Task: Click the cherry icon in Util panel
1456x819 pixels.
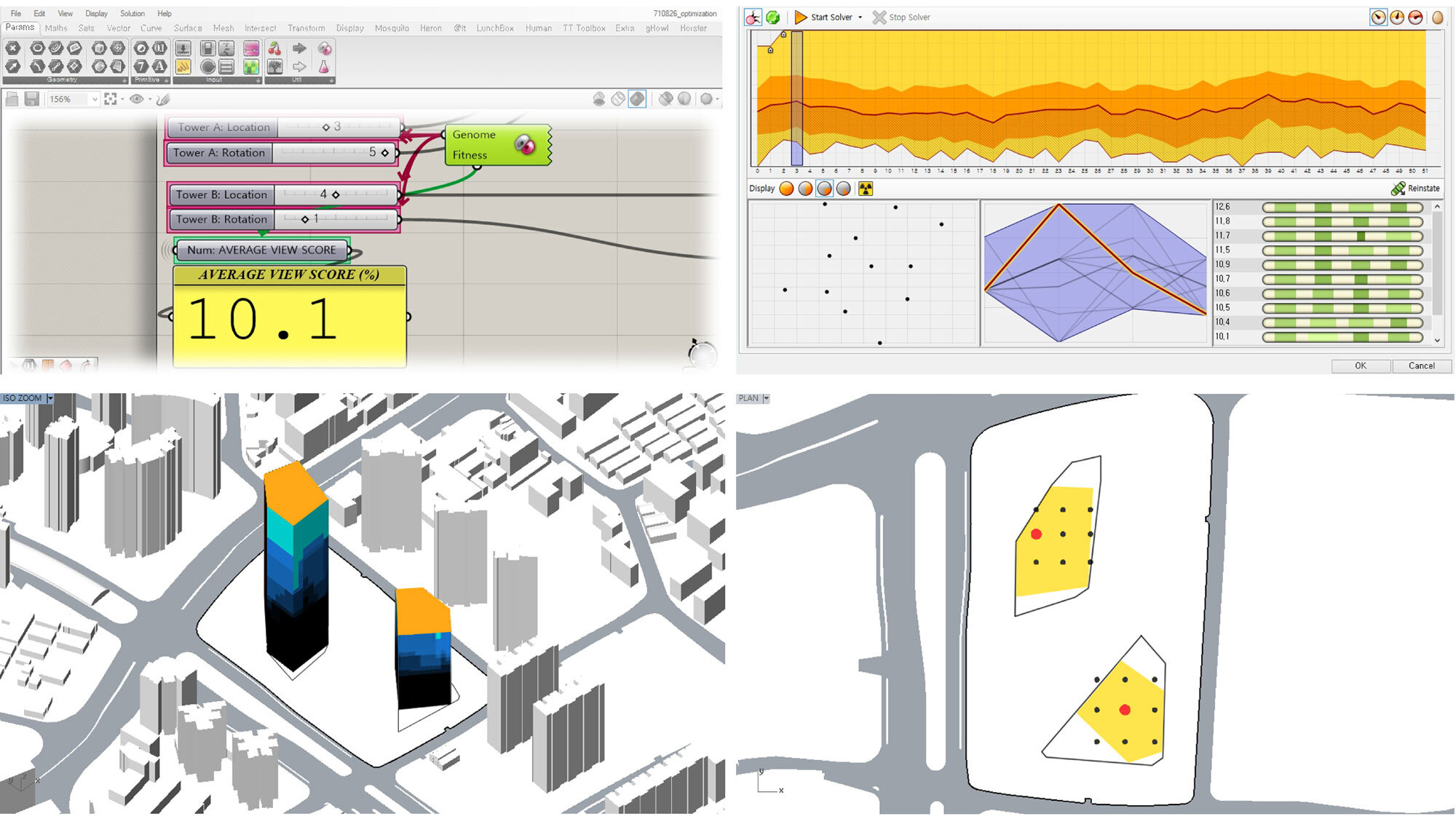Action: [x=274, y=49]
